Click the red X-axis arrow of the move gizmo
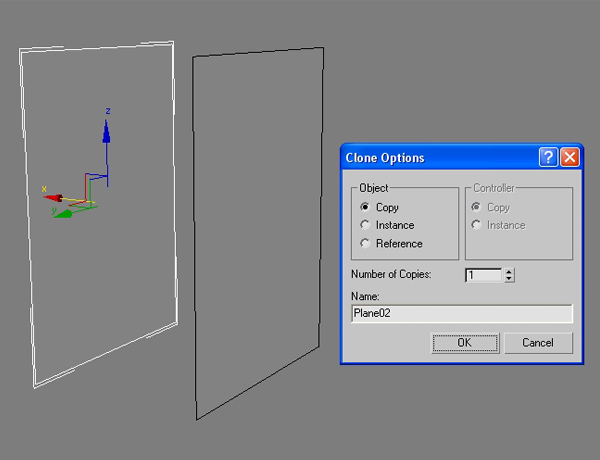600x460 pixels. coord(55,197)
